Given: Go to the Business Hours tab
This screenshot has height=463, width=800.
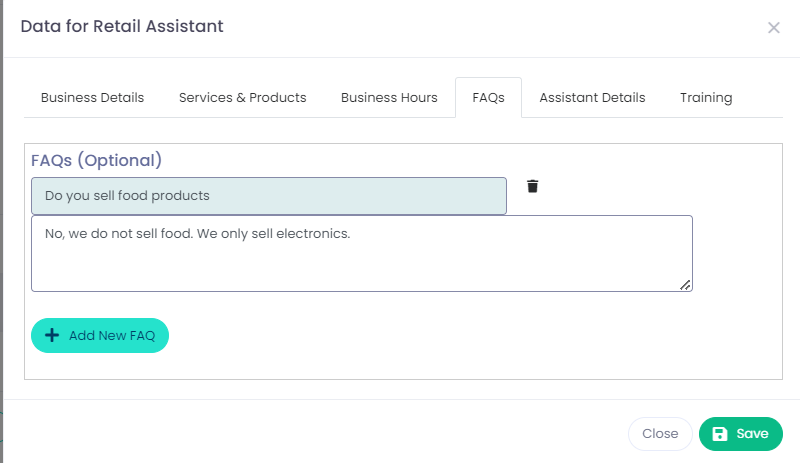Looking at the screenshot, I should pyautogui.click(x=389, y=98).
